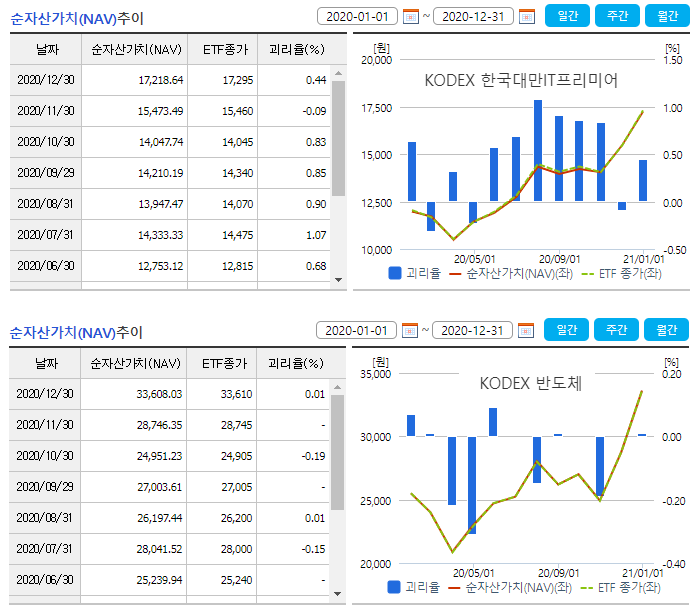Edit the 2020-12-31 end date in top panel
The image size is (696, 608).
tap(473, 16)
